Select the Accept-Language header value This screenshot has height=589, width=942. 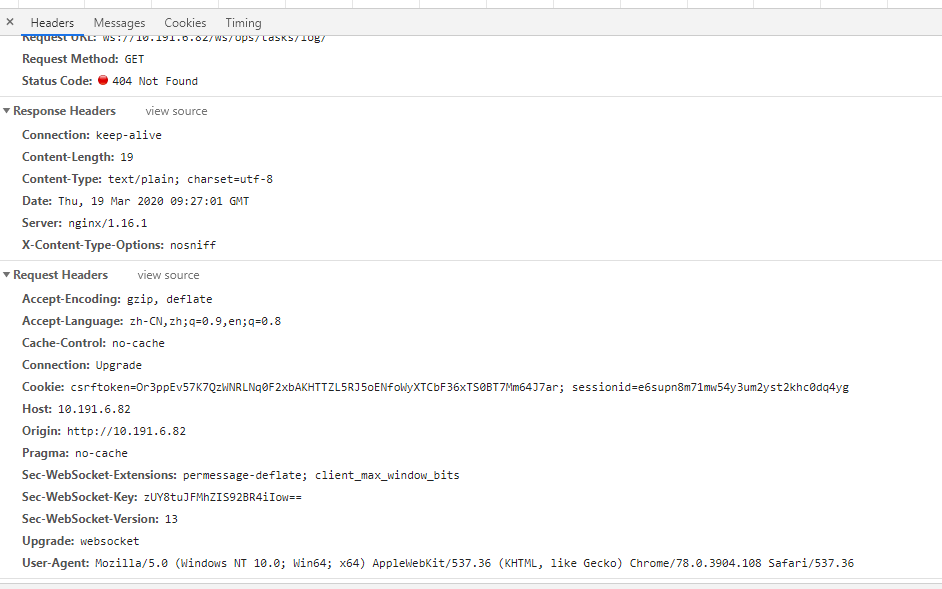(x=205, y=322)
